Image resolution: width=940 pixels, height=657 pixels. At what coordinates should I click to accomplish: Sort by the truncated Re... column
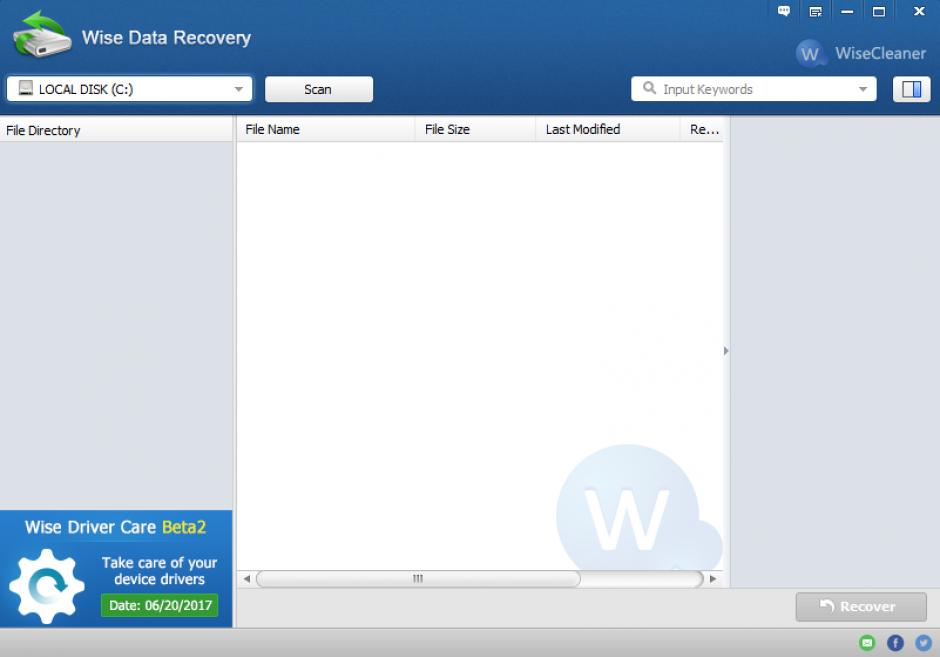tap(702, 129)
